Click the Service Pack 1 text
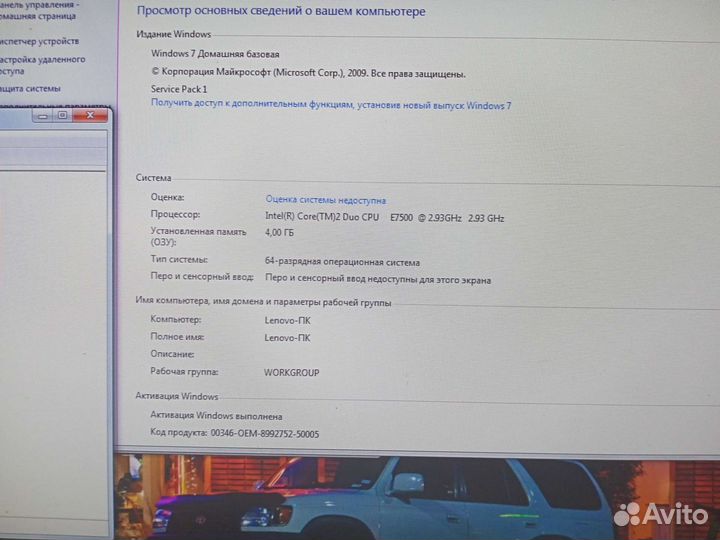This screenshot has height=540, width=720. tap(179, 89)
